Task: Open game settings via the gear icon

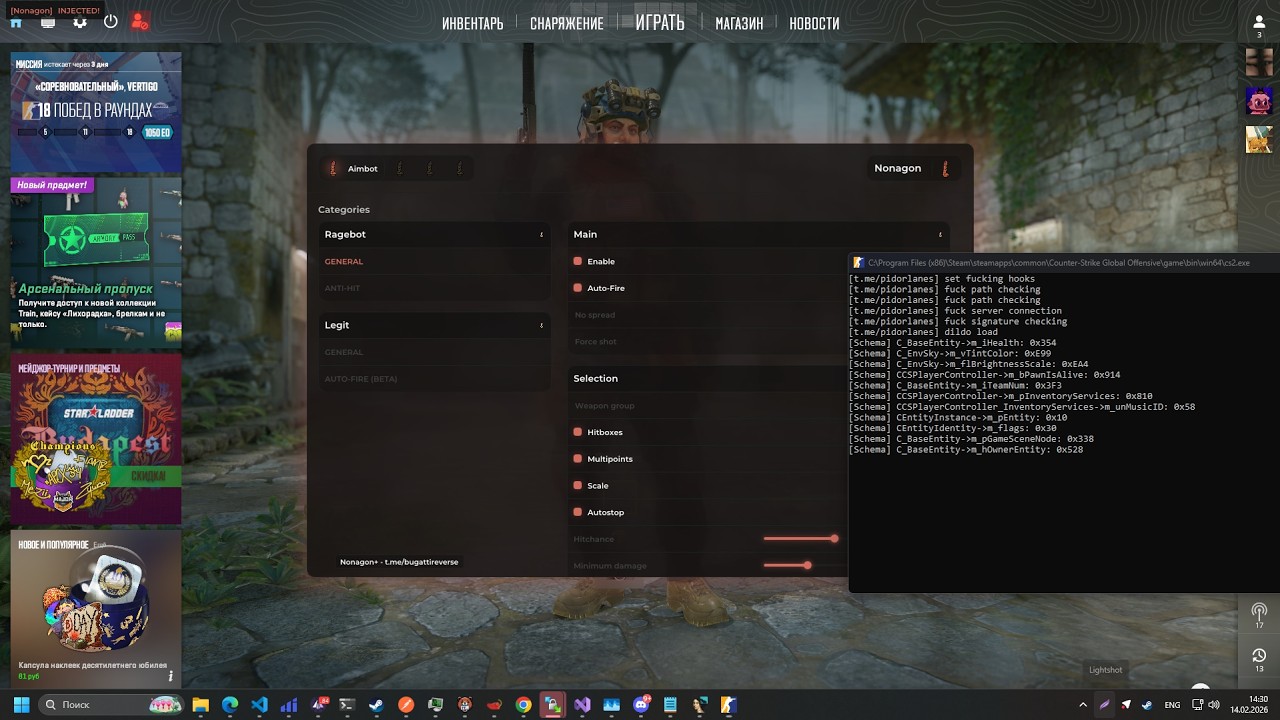Action: pyautogui.click(x=80, y=22)
